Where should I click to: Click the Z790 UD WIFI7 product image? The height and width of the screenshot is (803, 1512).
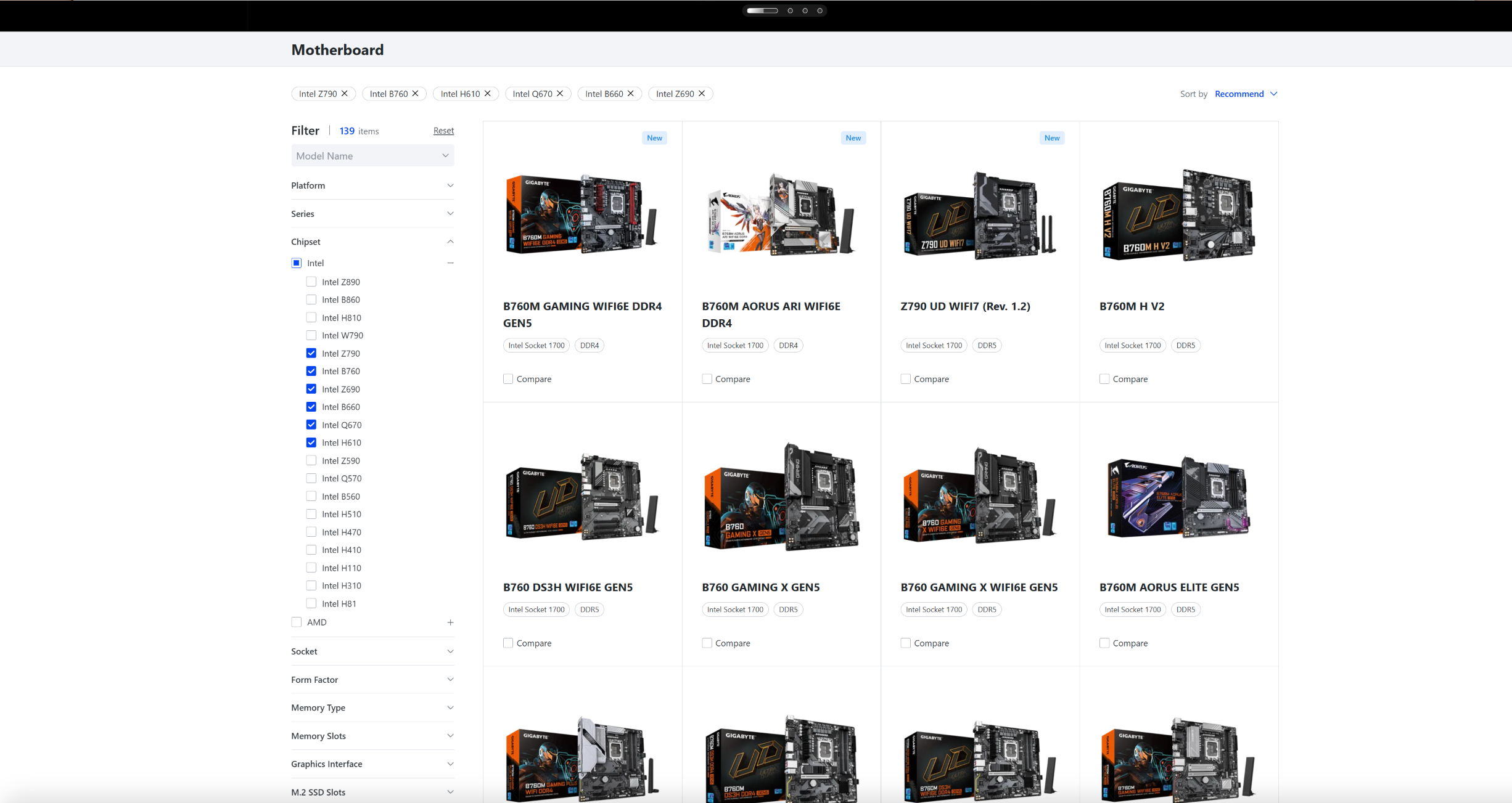979,215
